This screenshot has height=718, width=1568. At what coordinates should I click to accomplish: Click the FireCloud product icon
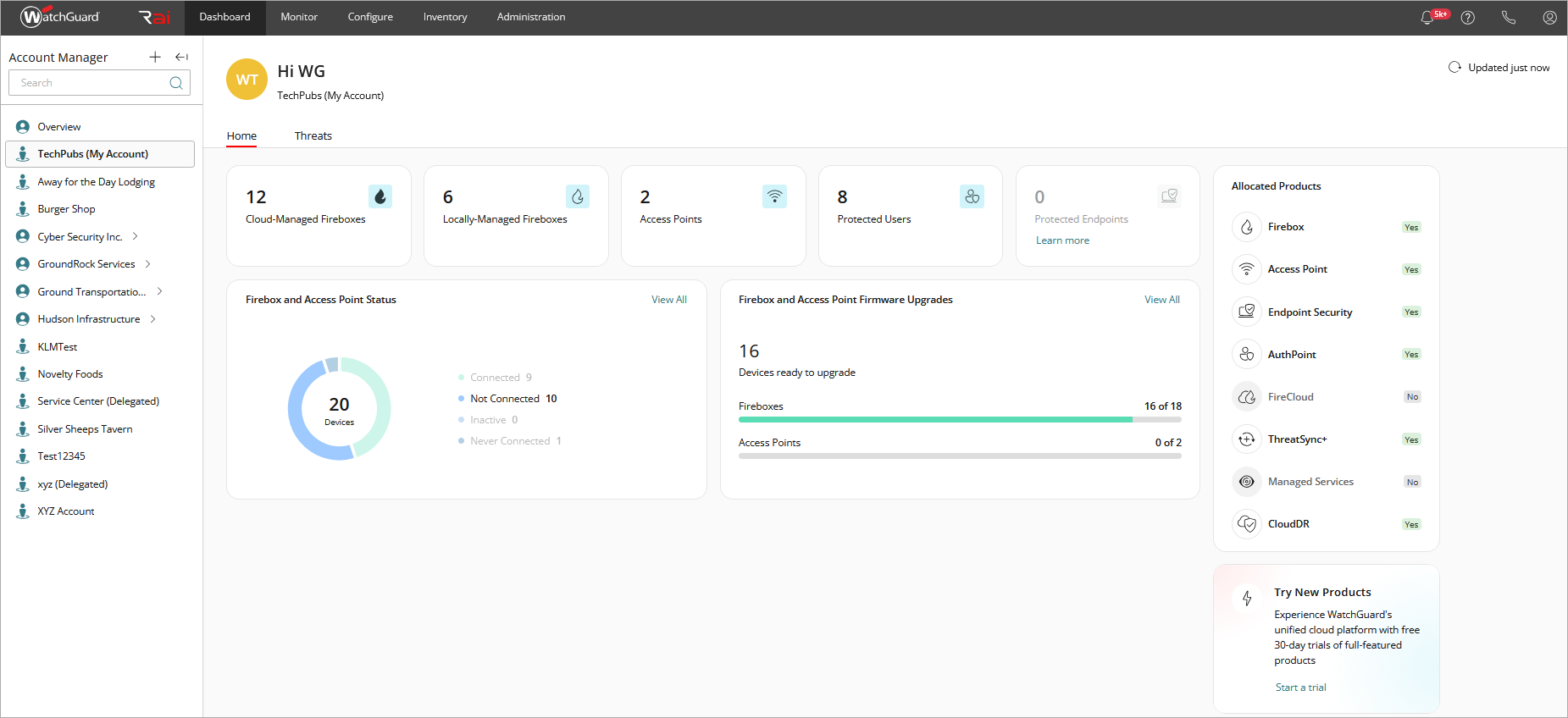coord(1247,396)
